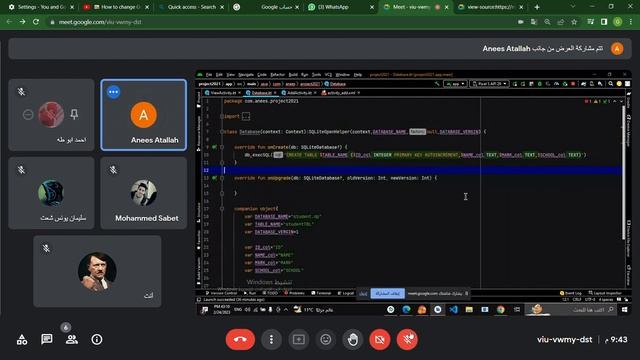640x360 pixels.
Task: Turn on the camera with the red button
Action: (380, 339)
